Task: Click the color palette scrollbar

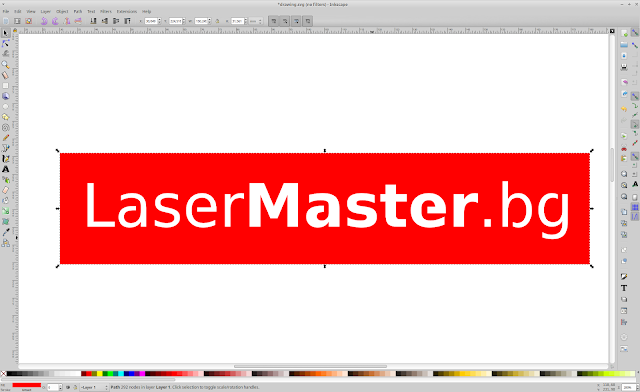Action: pos(88,379)
